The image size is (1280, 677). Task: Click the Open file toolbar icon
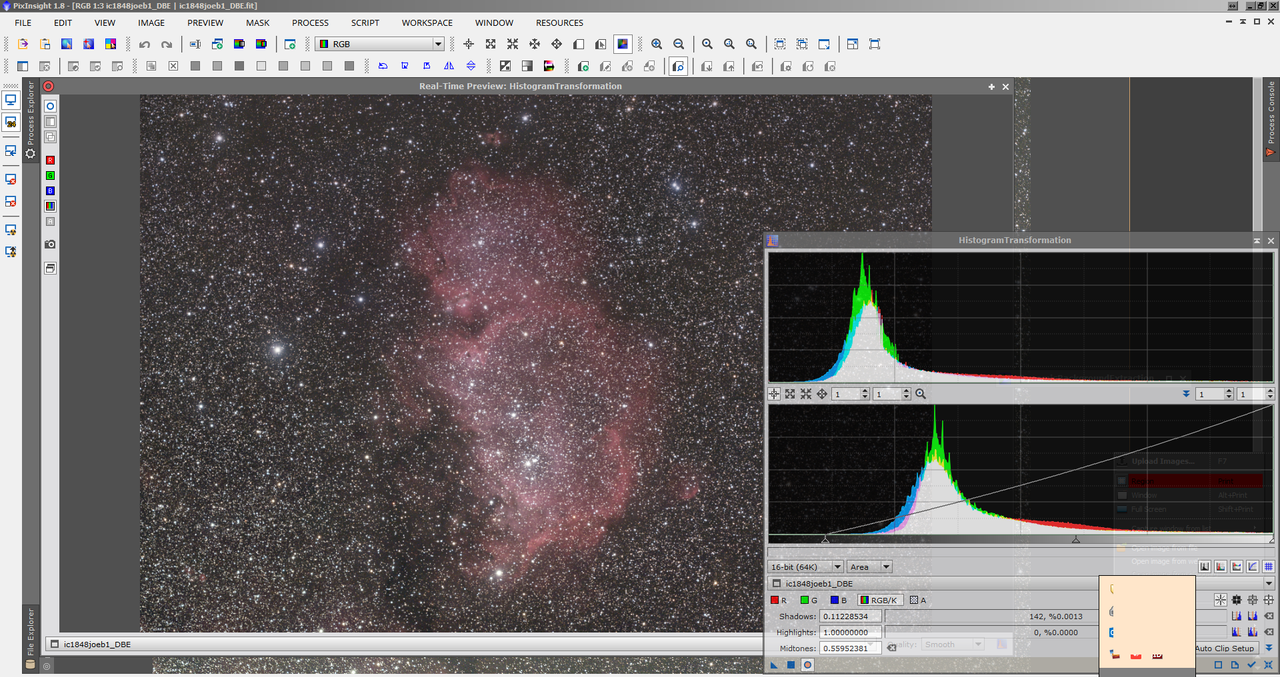coord(23,44)
